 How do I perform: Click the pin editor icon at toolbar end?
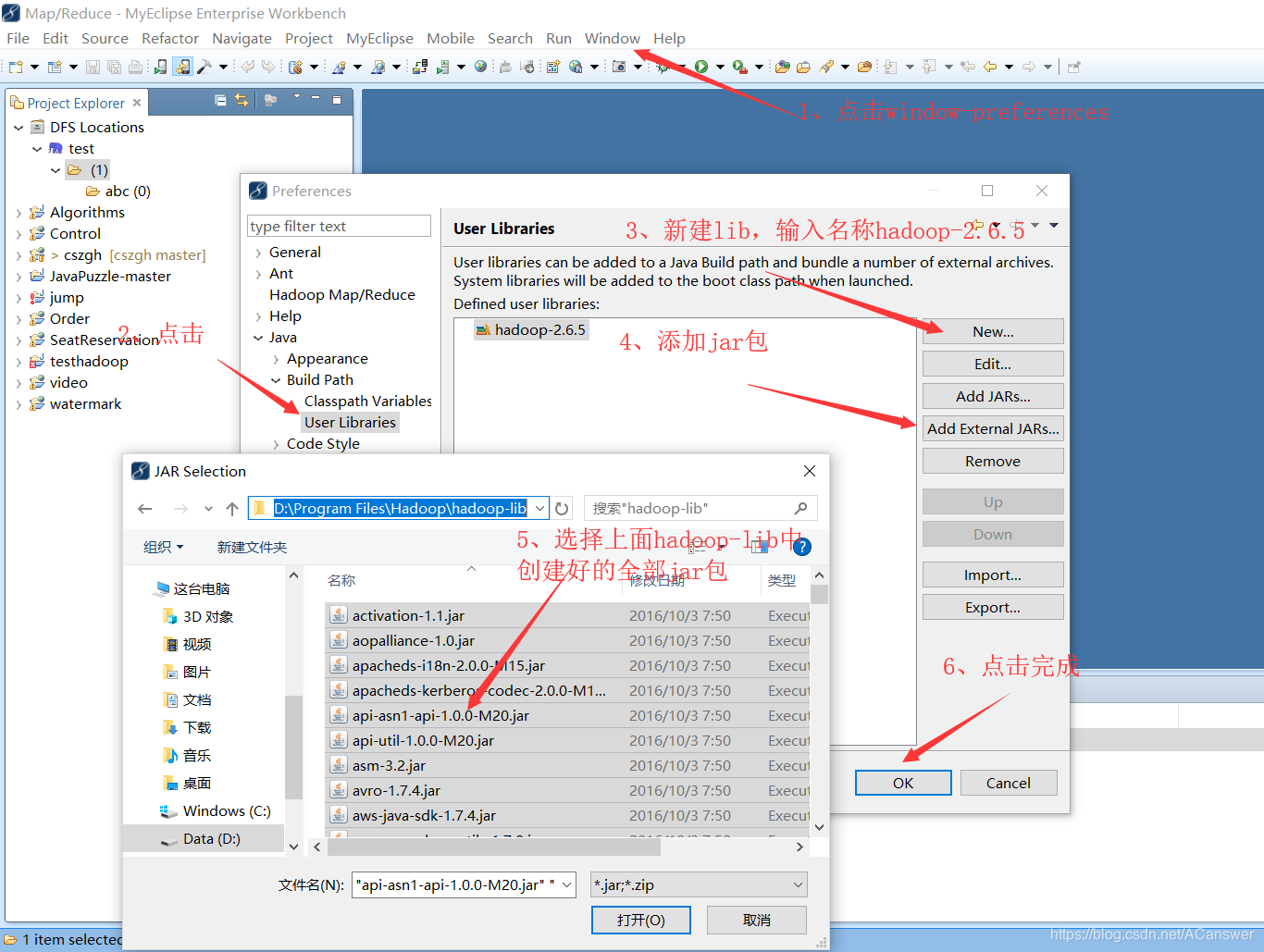click(x=1073, y=67)
